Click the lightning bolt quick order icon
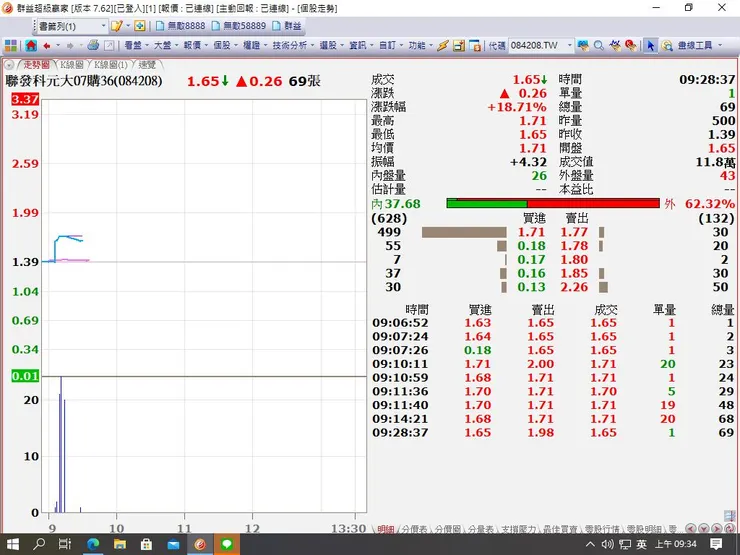The image size is (740, 555). (x=443, y=45)
